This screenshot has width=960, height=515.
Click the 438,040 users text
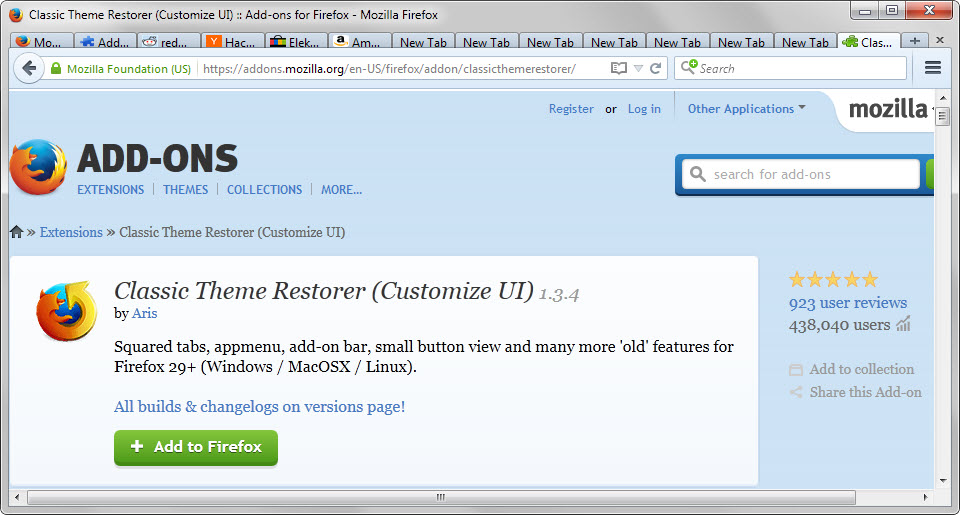(839, 325)
